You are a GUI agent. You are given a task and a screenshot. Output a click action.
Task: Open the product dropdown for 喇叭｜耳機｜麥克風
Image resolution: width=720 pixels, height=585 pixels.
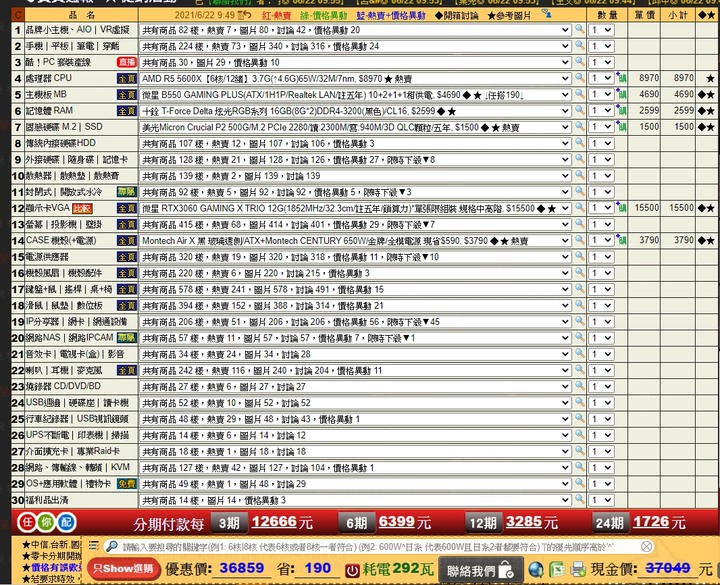click(355, 370)
